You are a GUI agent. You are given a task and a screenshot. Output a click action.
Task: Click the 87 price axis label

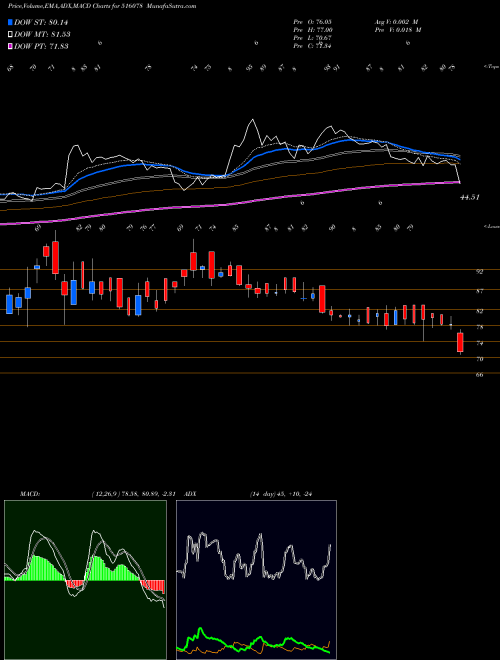pyautogui.click(x=479, y=291)
